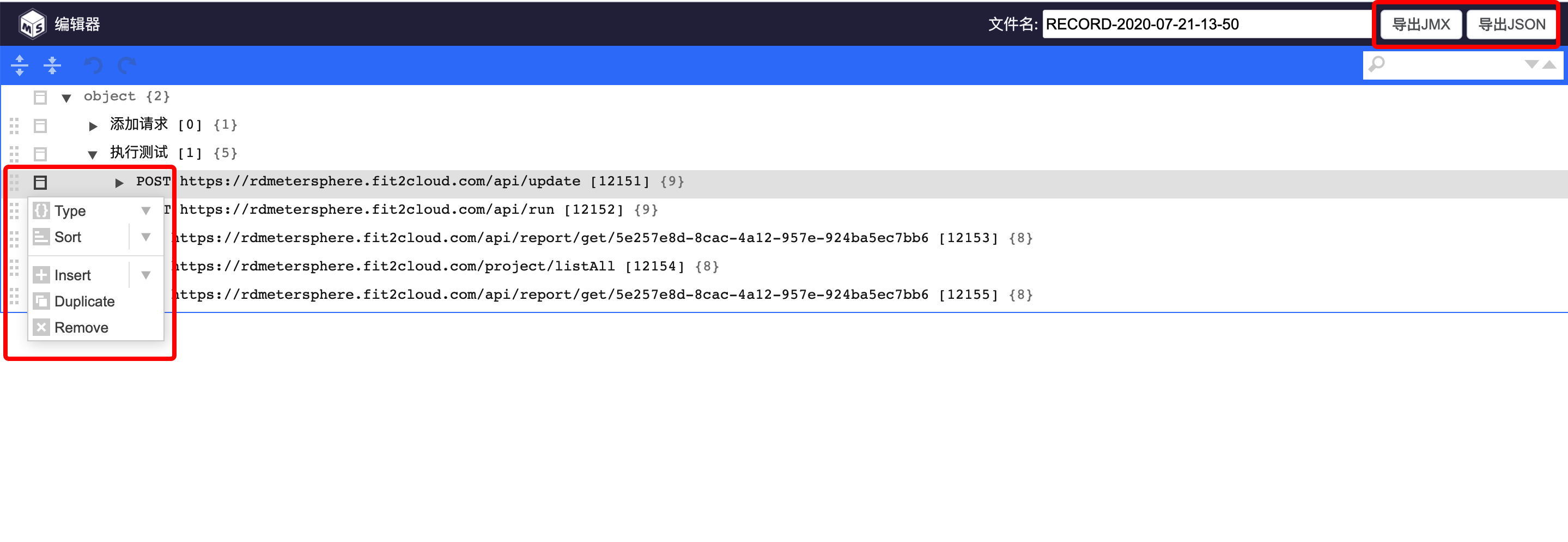Screen dimensions: 1568x542
Task: Open the action menu for the object row
Action: tap(40, 98)
